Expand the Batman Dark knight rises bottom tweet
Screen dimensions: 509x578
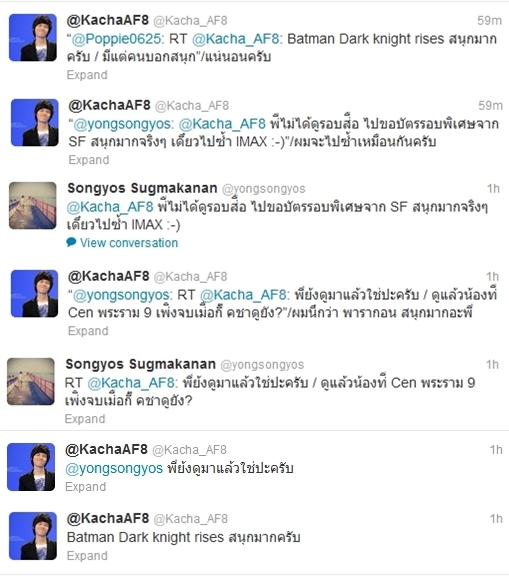(x=87, y=556)
